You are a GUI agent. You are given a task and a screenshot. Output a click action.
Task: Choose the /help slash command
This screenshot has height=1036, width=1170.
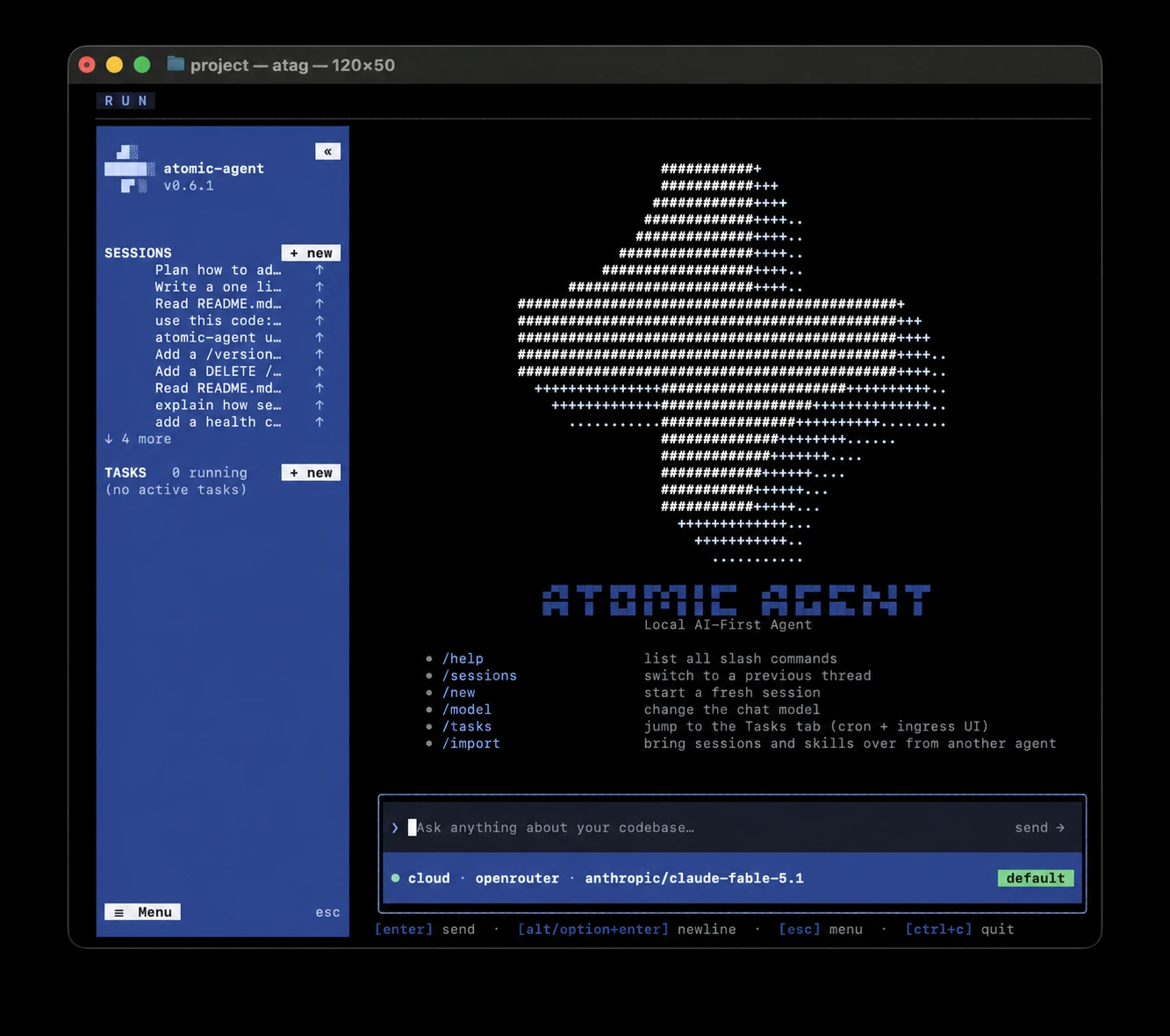coord(463,658)
